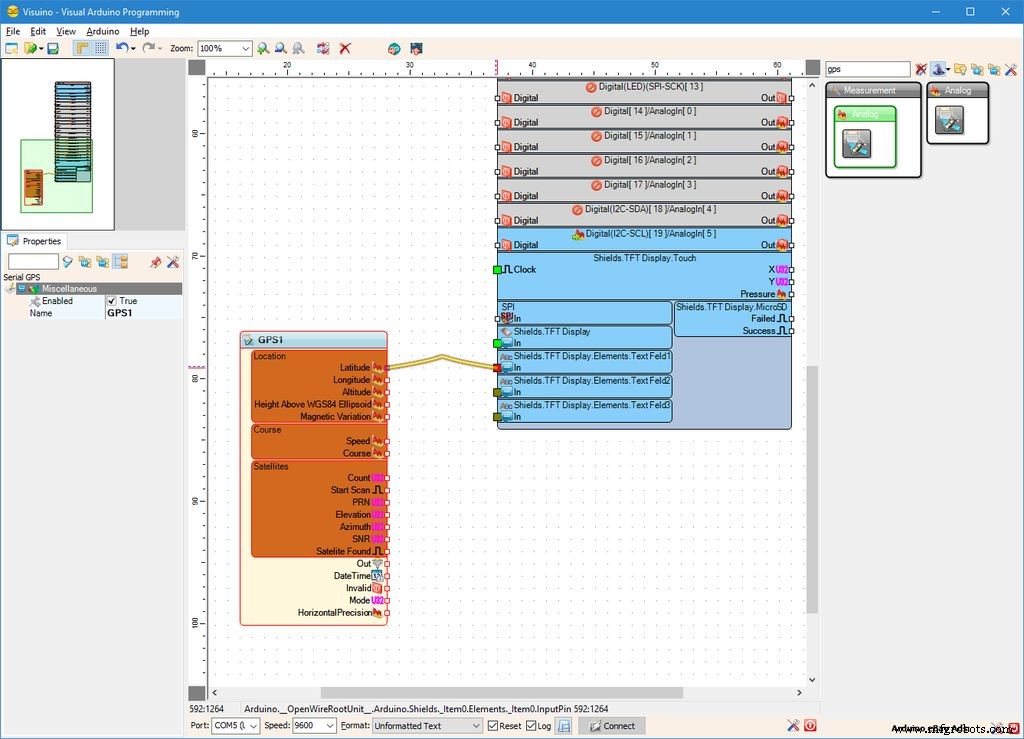Viewport: 1024px width, 739px height.
Task: Open the Zoom percentage dropdown
Action: 245,48
